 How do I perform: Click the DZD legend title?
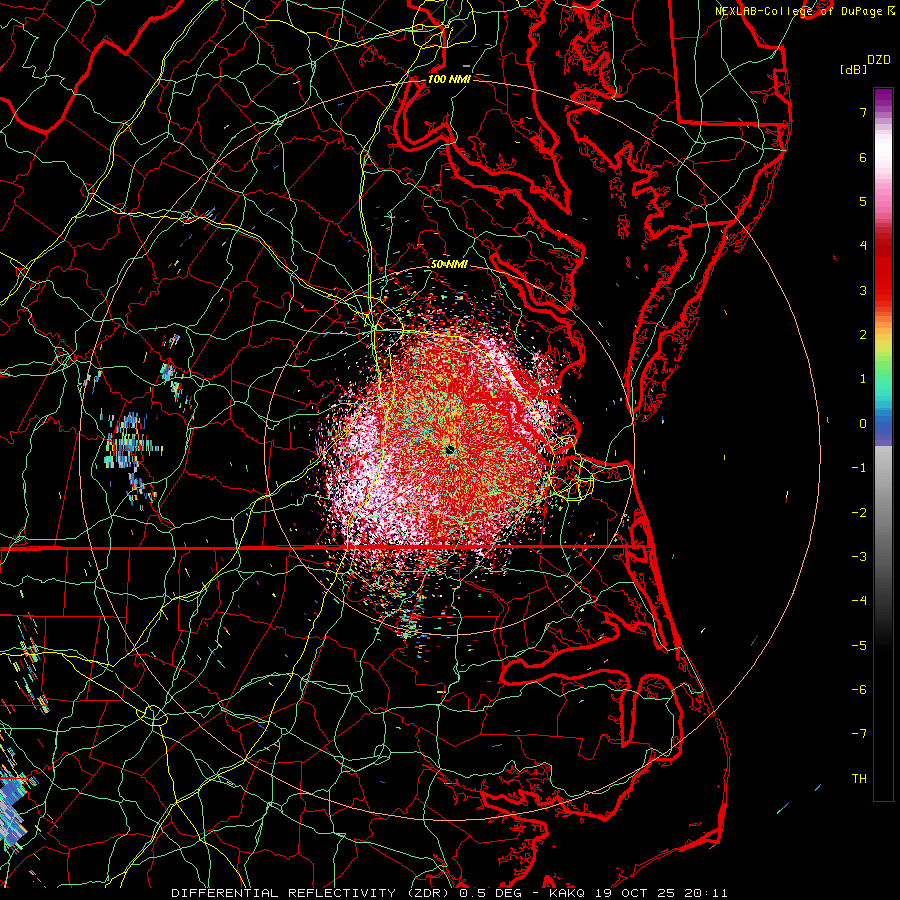(x=879, y=60)
